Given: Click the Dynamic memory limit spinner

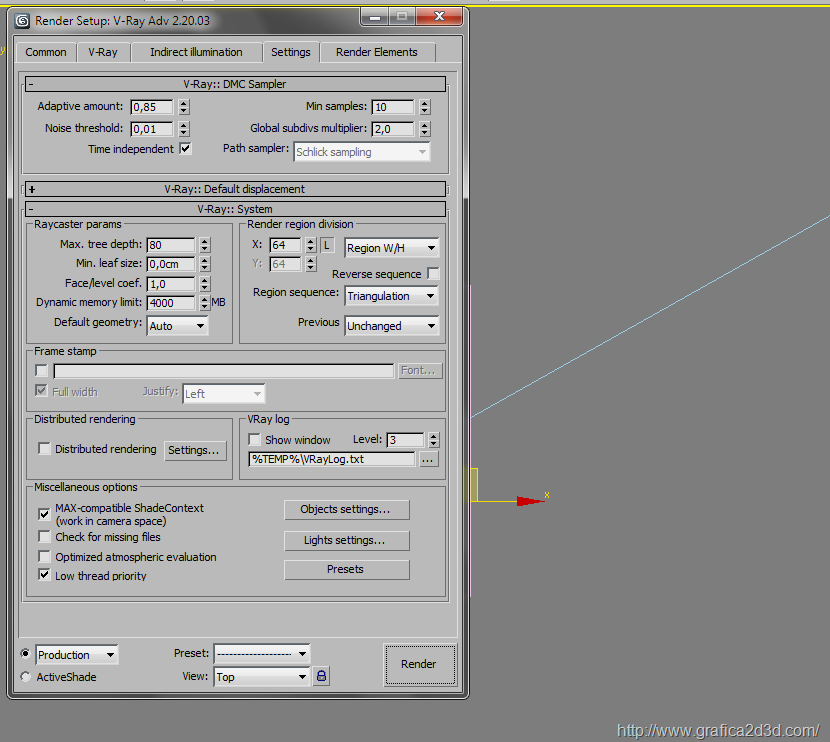Looking at the screenshot, I should click(x=205, y=303).
